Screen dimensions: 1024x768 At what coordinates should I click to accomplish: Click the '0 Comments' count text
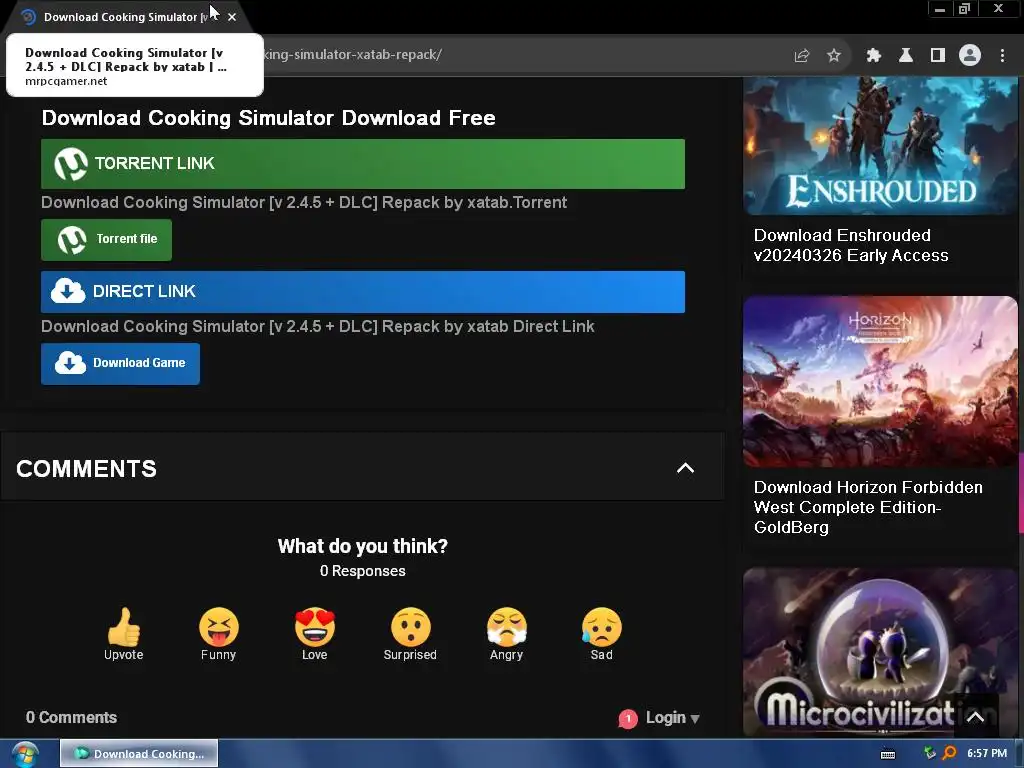click(71, 718)
